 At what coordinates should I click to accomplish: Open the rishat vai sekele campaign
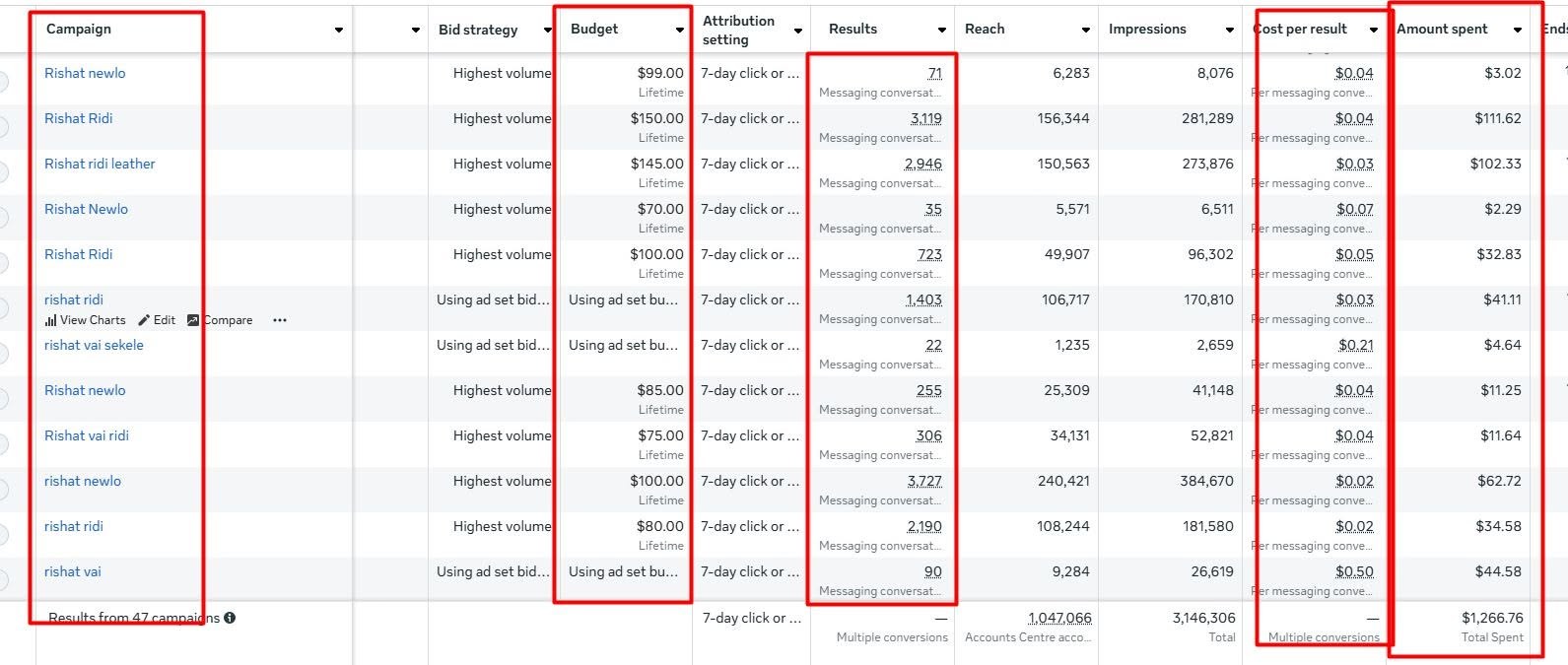pos(94,345)
